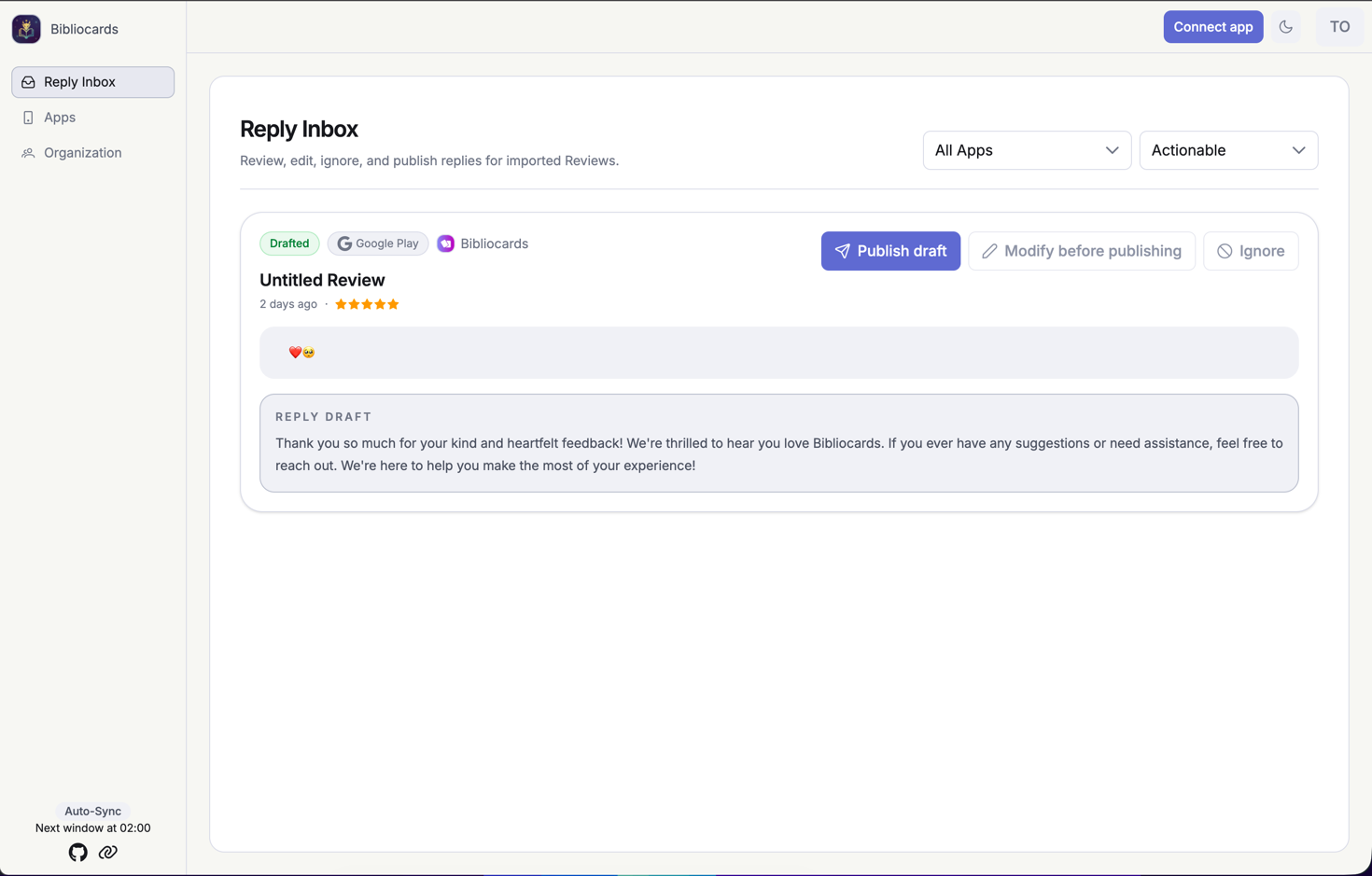The height and width of the screenshot is (876, 1372).
Task: Click the Reply Inbox subtitle description
Action: [429, 160]
